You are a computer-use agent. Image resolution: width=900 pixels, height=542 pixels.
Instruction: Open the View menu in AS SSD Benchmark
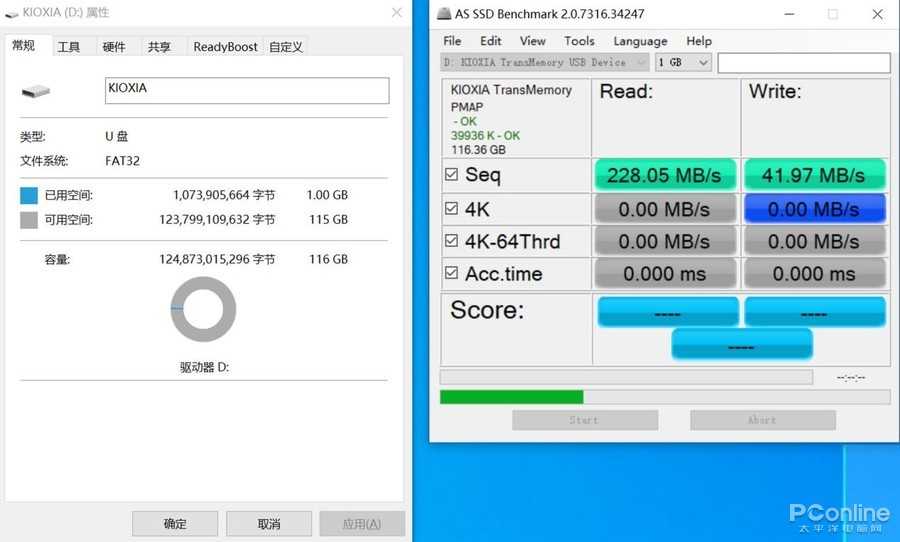point(532,41)
